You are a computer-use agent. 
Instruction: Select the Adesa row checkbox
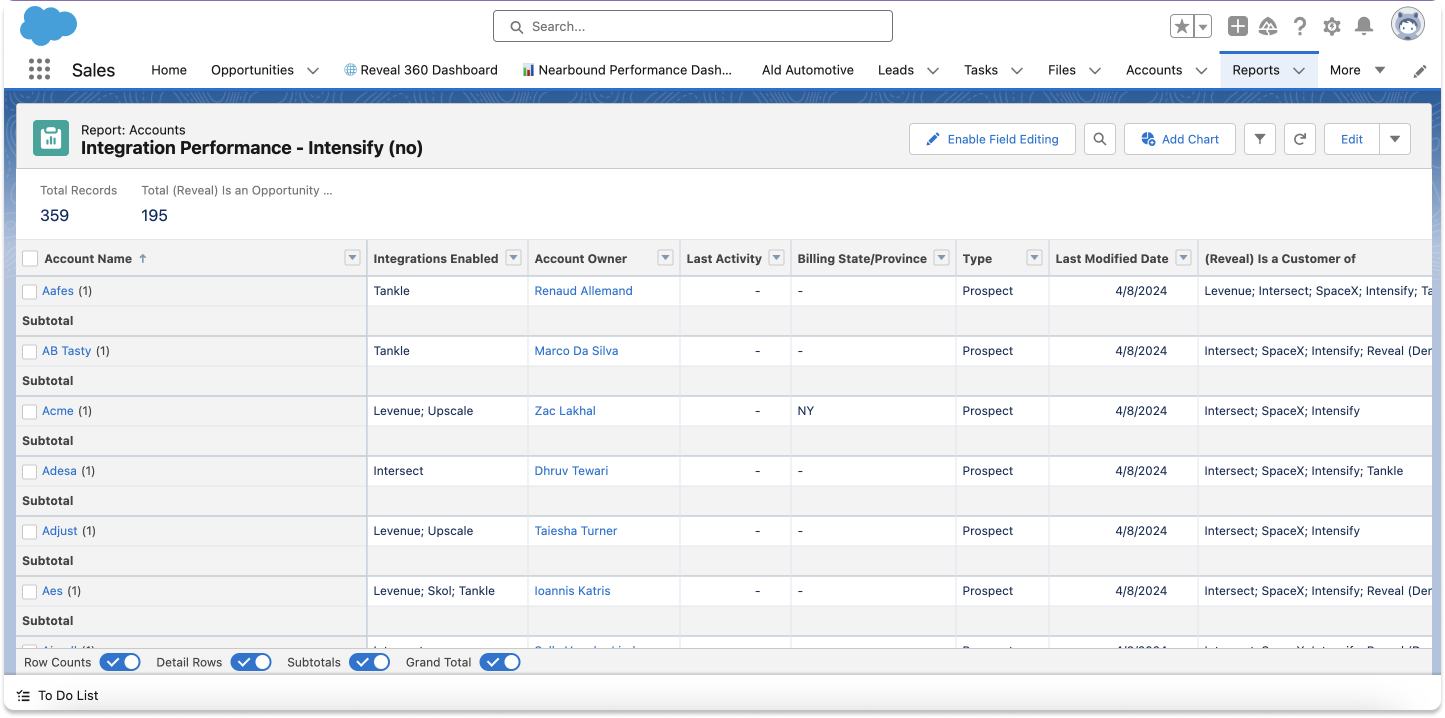tap(30, 471)
